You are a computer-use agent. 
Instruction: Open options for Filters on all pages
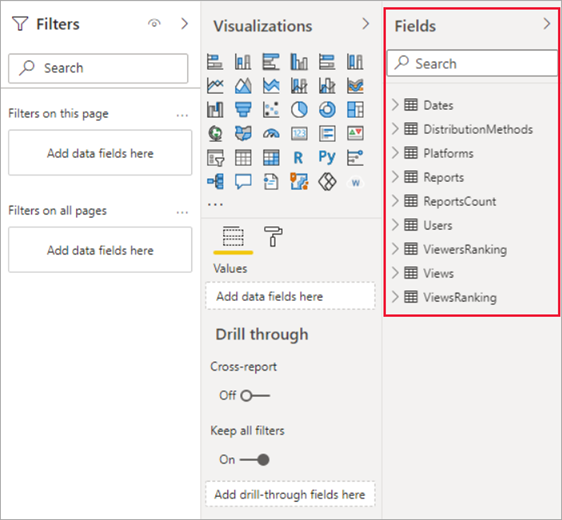[x=182, y=212]
